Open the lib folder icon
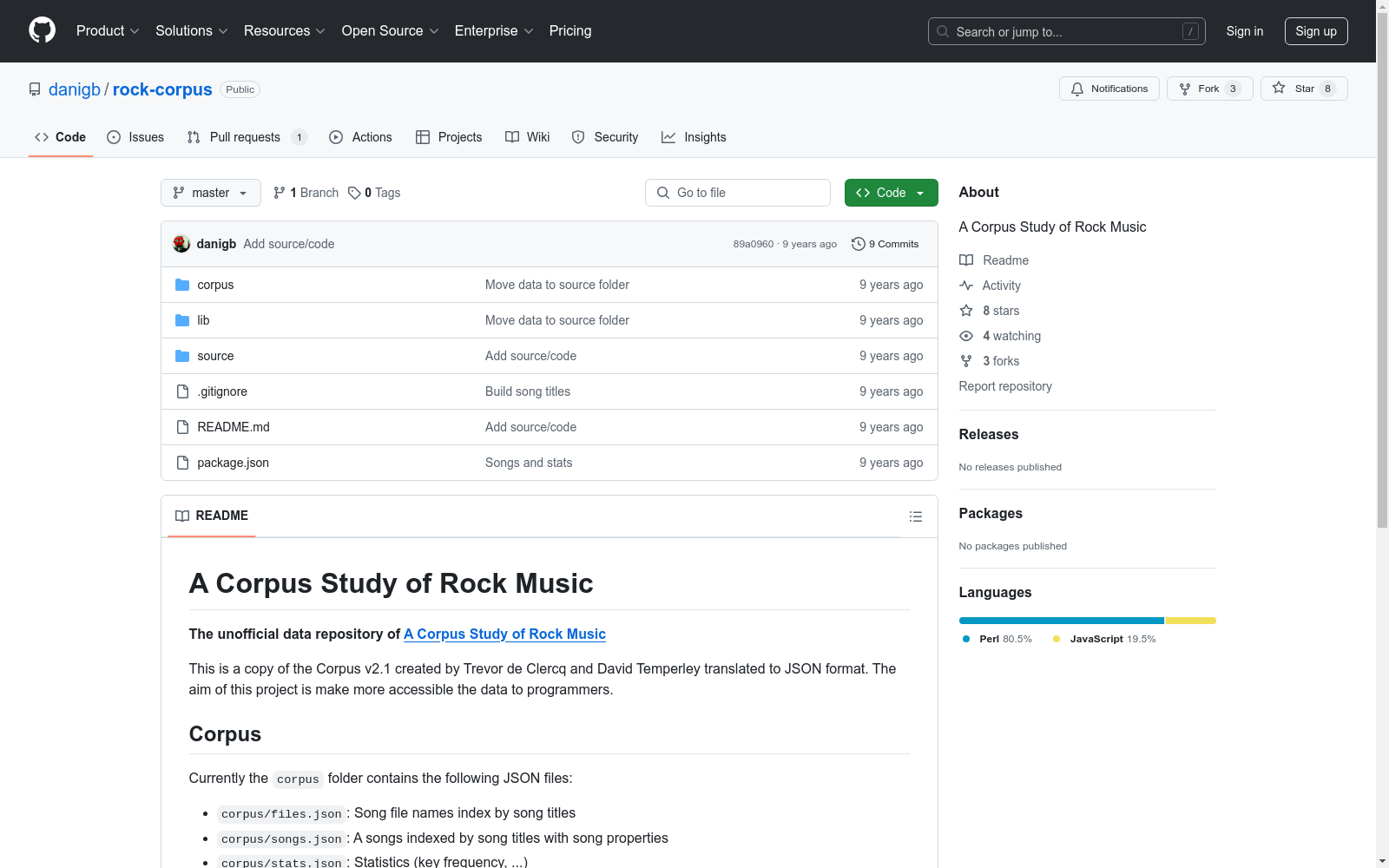Viewport: 1389px width, 868px height. [182, 320]
